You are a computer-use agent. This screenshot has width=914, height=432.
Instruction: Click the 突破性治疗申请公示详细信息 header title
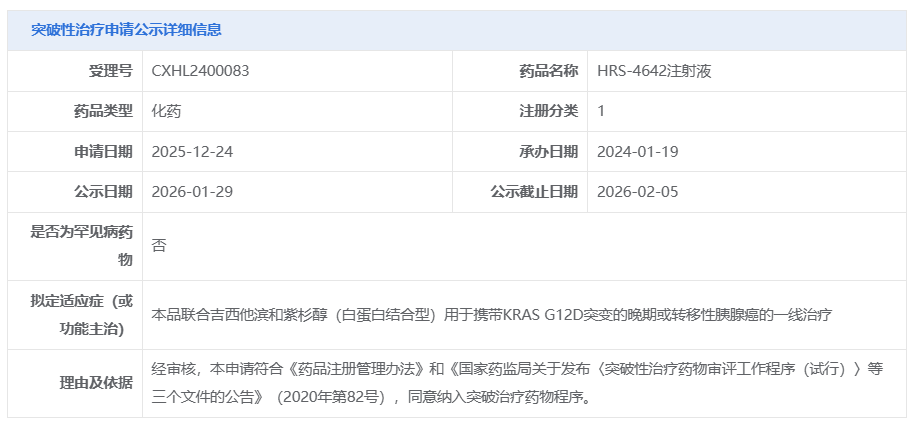126,30
